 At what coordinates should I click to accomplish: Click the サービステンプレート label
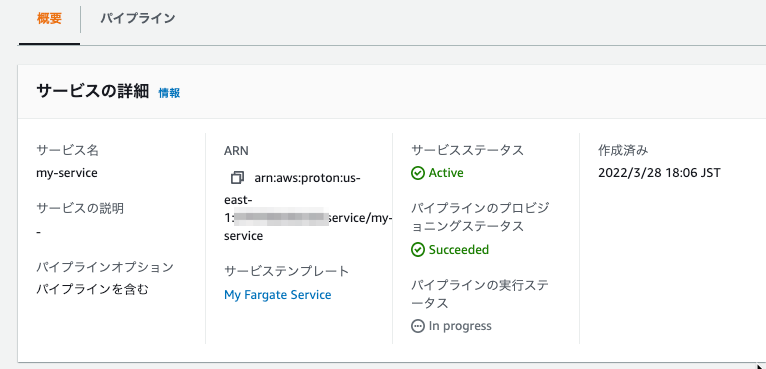coord(287,271)
